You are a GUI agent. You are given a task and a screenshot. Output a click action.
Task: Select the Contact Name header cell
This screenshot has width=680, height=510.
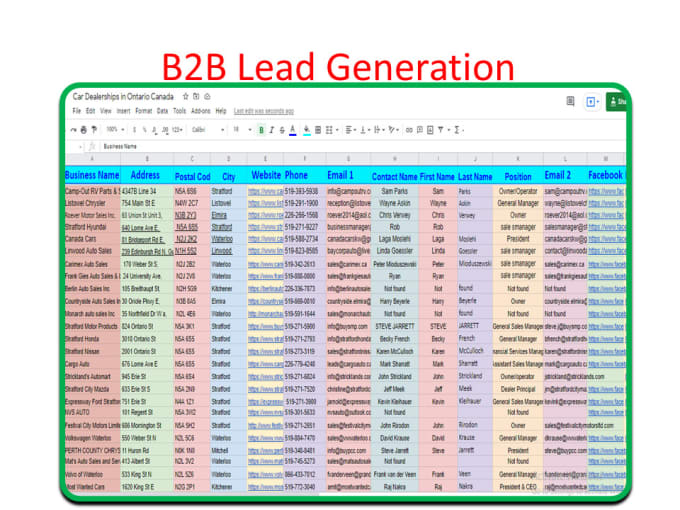pos(394,176)
